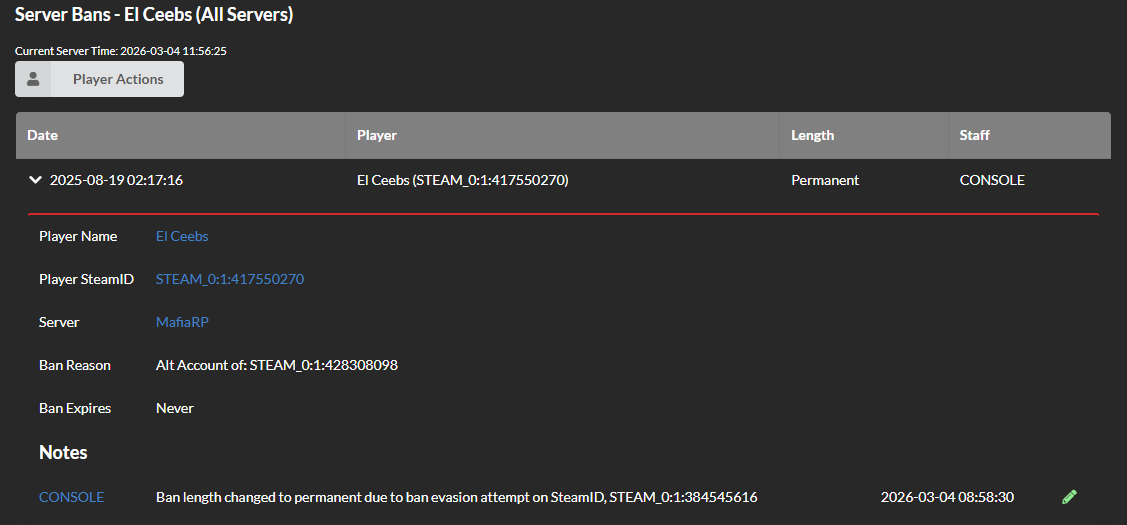1127x525 pixels.
Task: Open the Player Actions menu
Action: [117, 79]
